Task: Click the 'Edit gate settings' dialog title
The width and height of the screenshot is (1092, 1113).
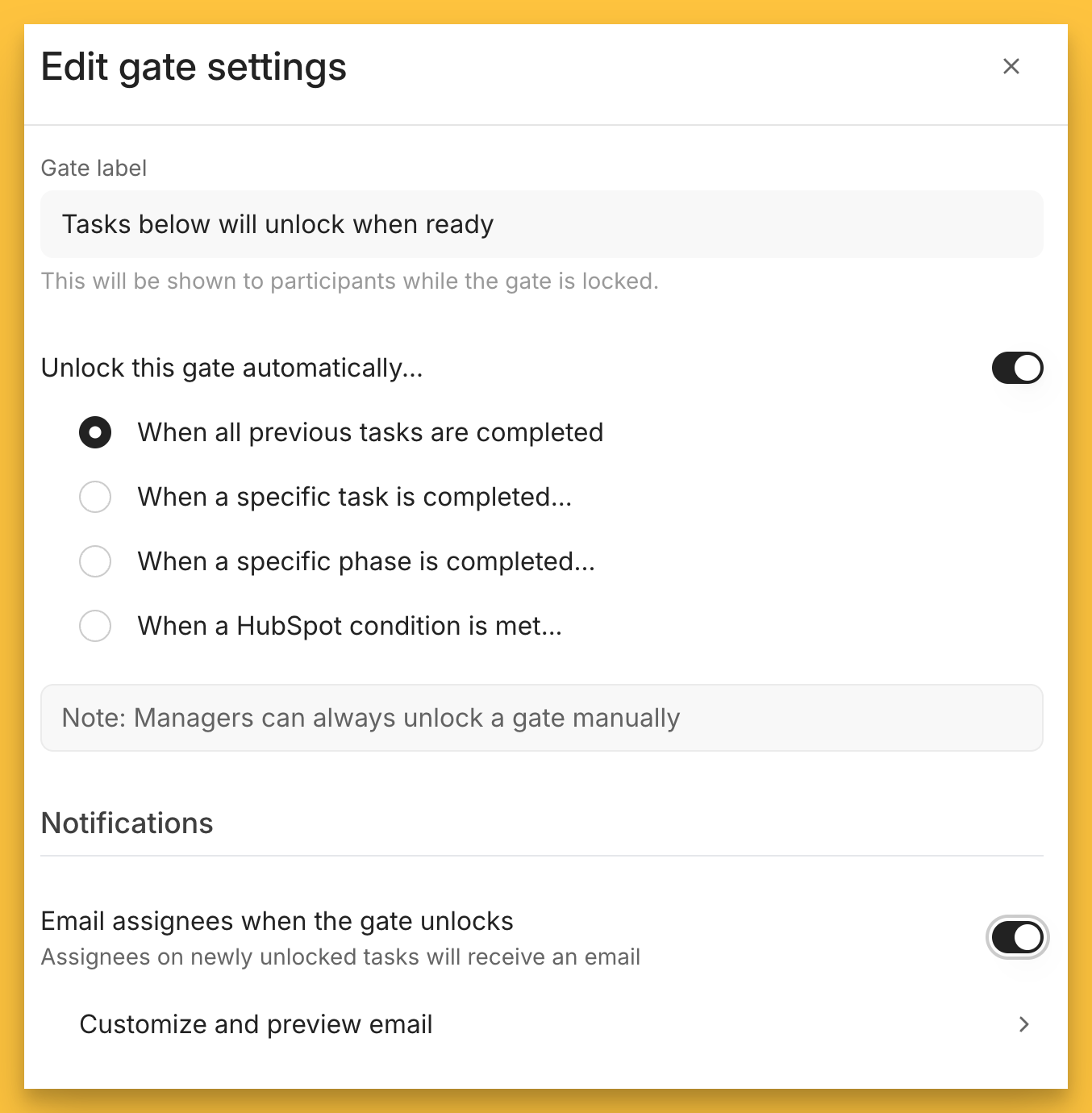Action: point(194,66)
